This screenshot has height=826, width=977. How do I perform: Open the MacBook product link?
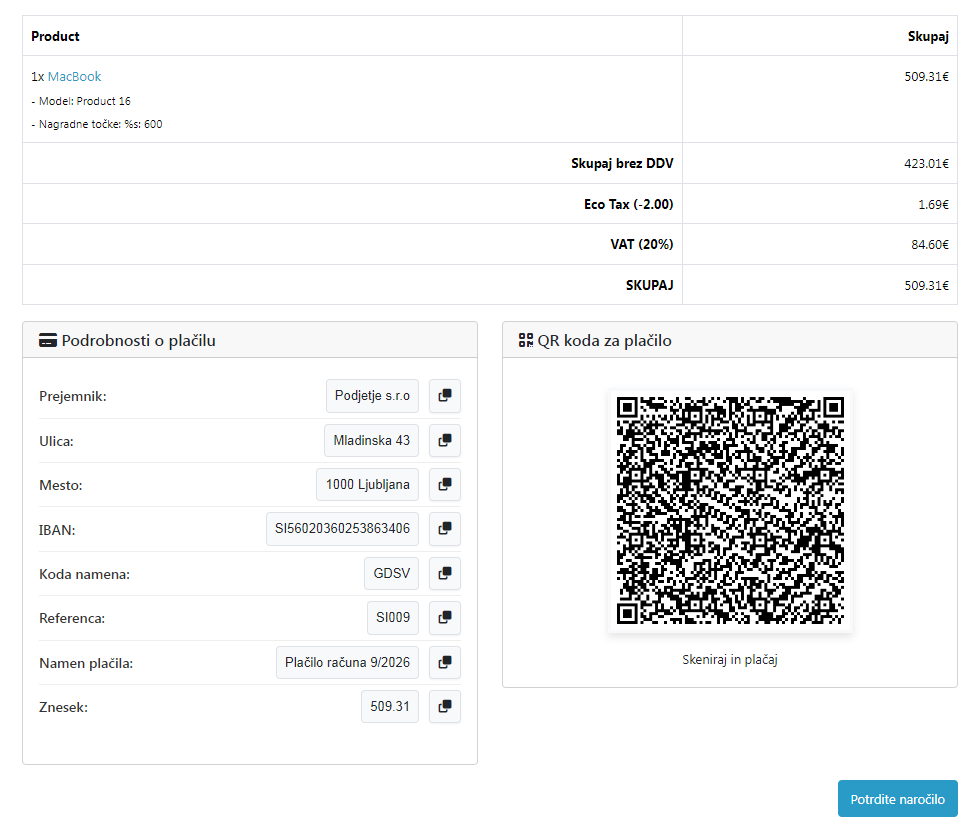point(74,77)
